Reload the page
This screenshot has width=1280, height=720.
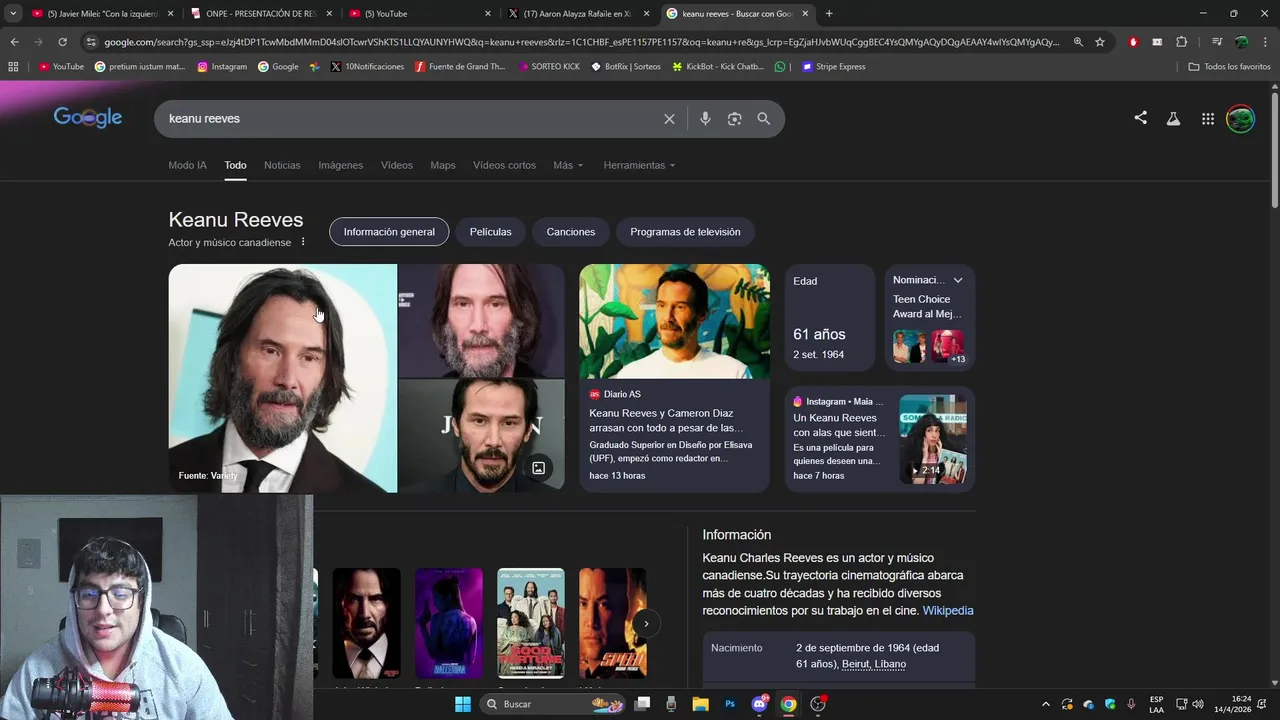point(62,42)
